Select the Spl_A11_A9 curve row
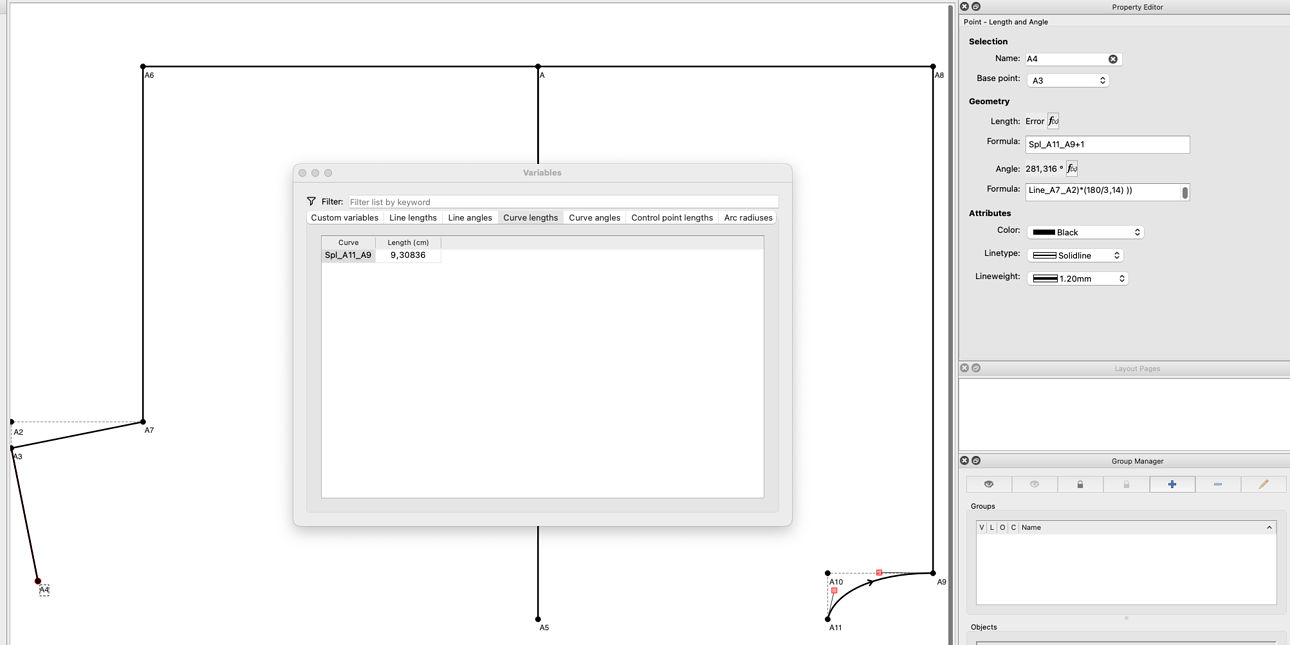Image resolution: width=1290 pixels, height=645 pixels. [381, 255]
